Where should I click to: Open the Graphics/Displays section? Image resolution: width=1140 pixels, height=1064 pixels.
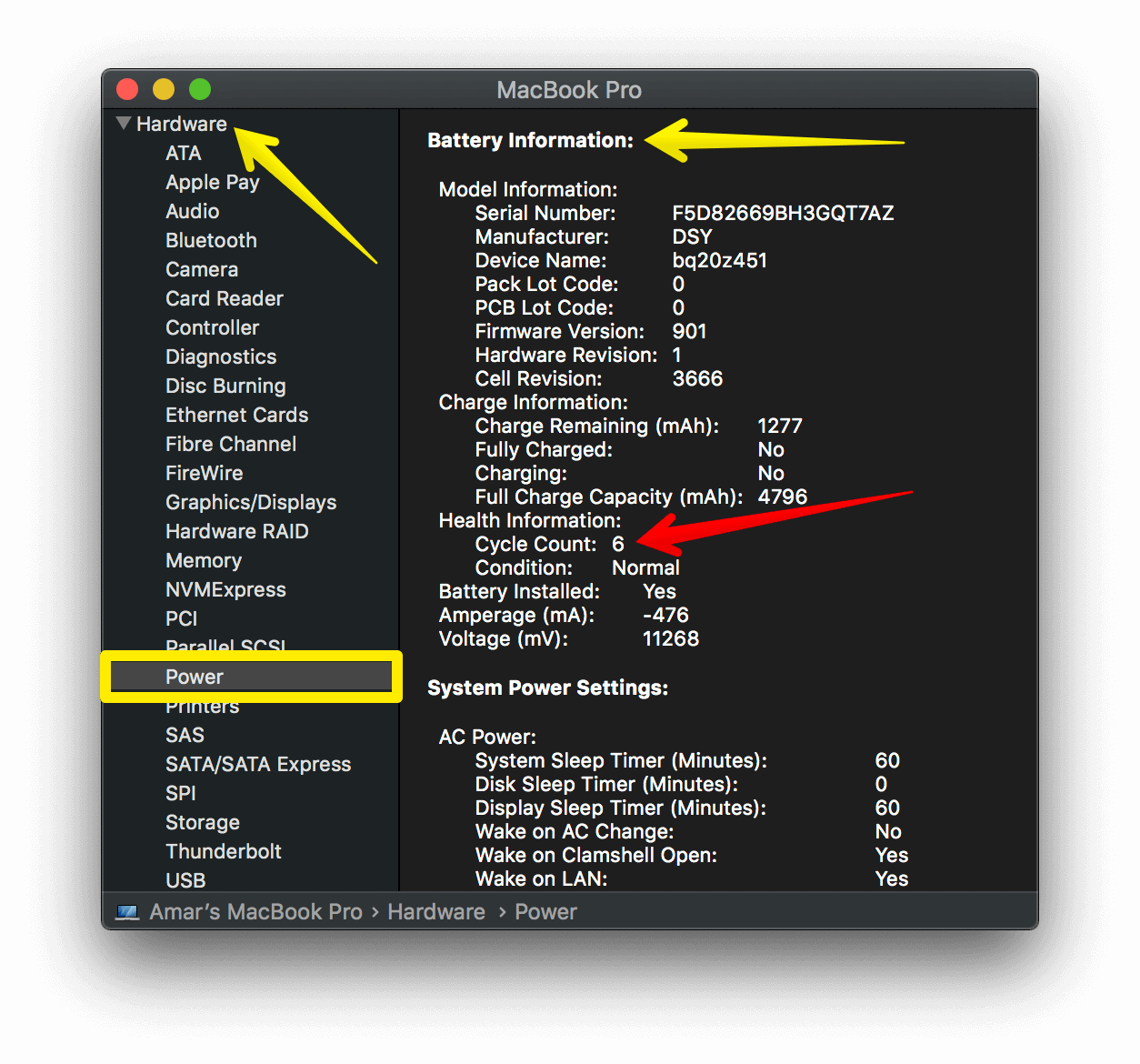pyautogui.click(x=251, y=502)
